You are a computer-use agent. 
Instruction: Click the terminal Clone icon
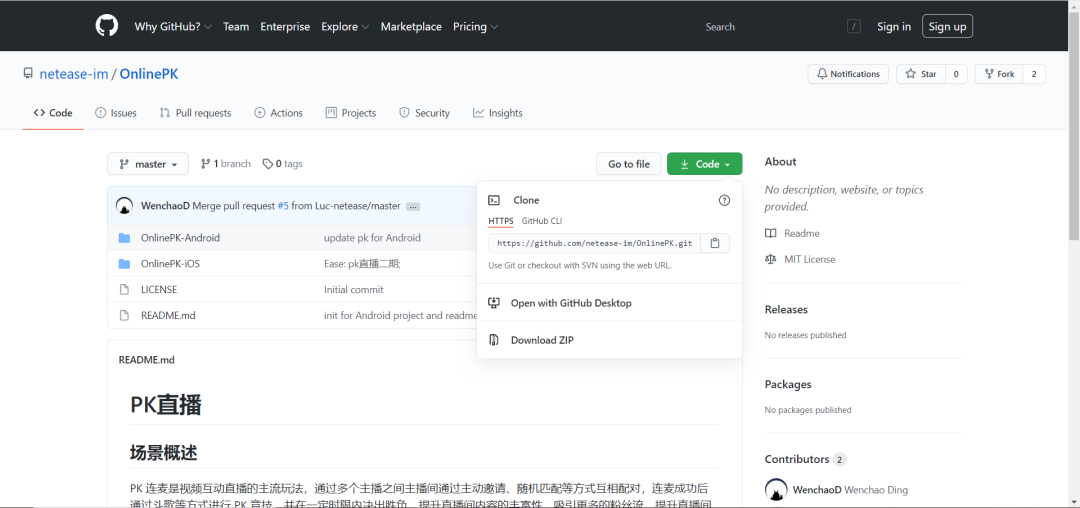[494, 200]
